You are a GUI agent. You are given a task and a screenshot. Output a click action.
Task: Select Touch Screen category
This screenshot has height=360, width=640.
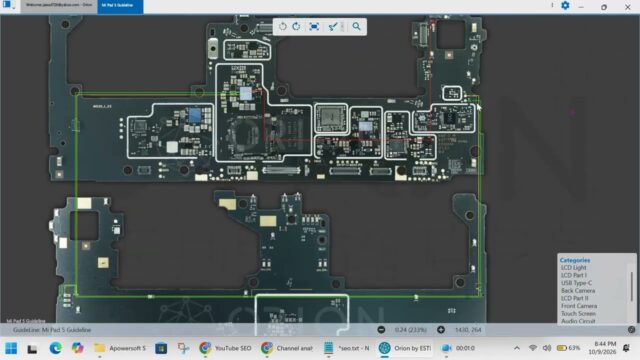pos(578,313)
